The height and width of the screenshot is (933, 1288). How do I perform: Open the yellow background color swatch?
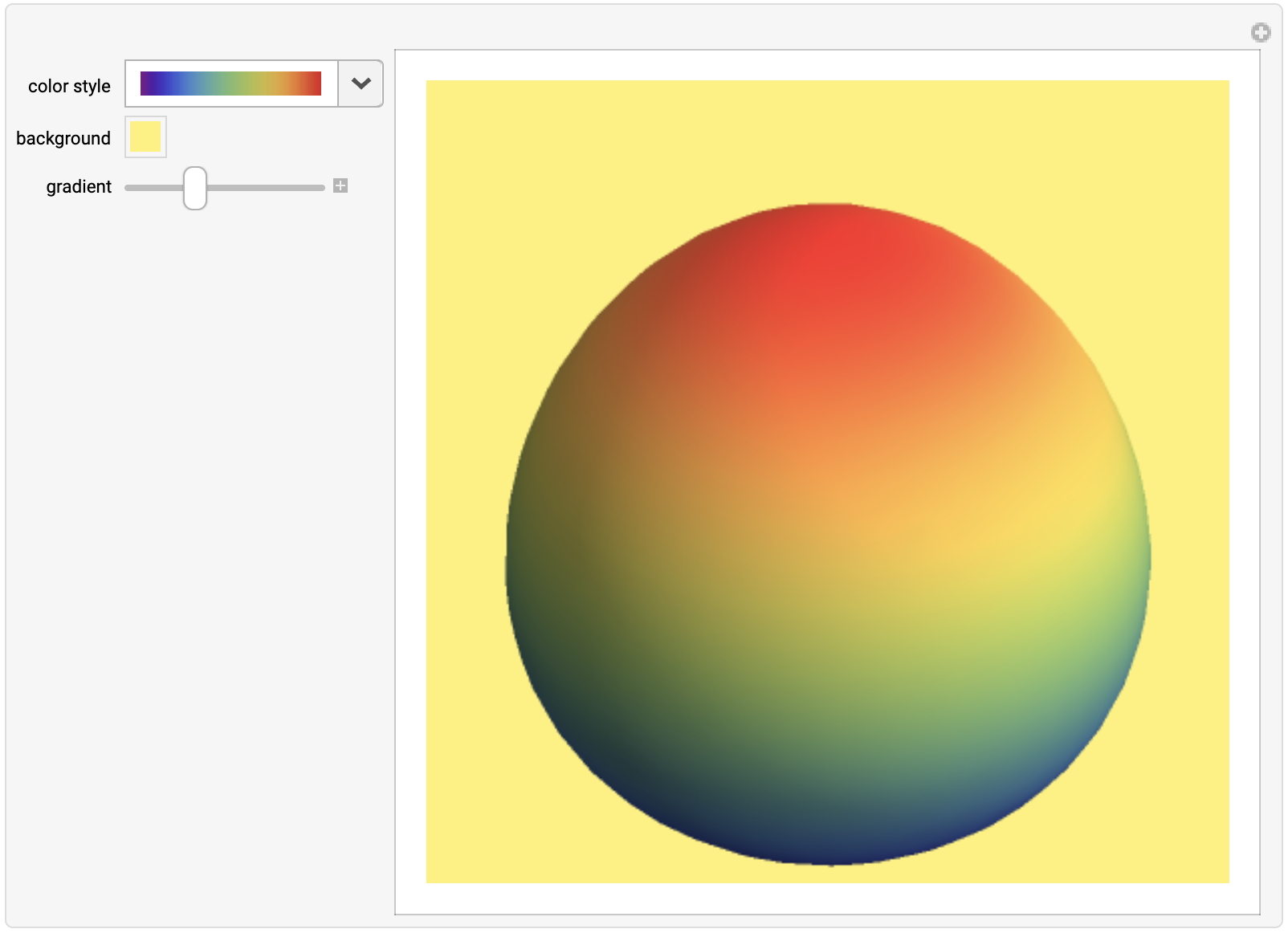point(145,136)
